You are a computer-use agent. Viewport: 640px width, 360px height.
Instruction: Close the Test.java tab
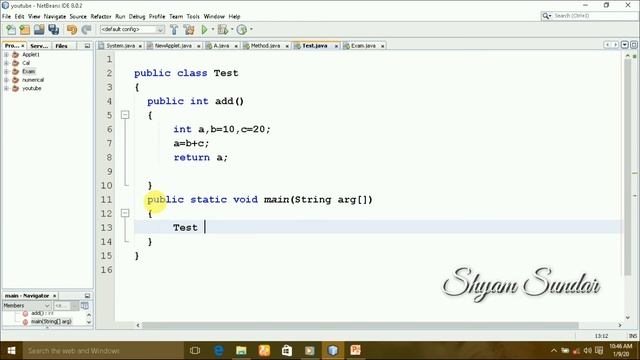point(336,46)
